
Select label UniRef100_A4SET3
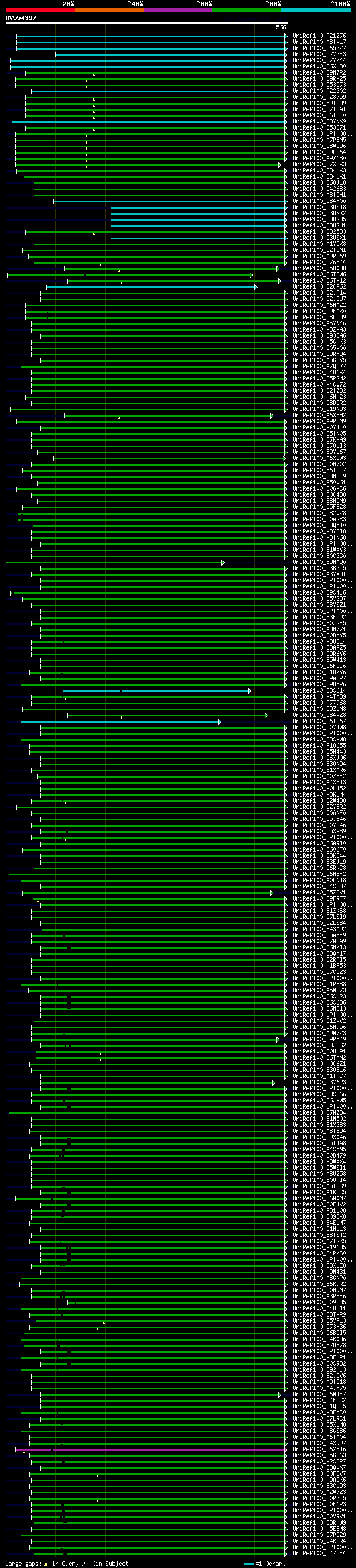tap(319, 782)
